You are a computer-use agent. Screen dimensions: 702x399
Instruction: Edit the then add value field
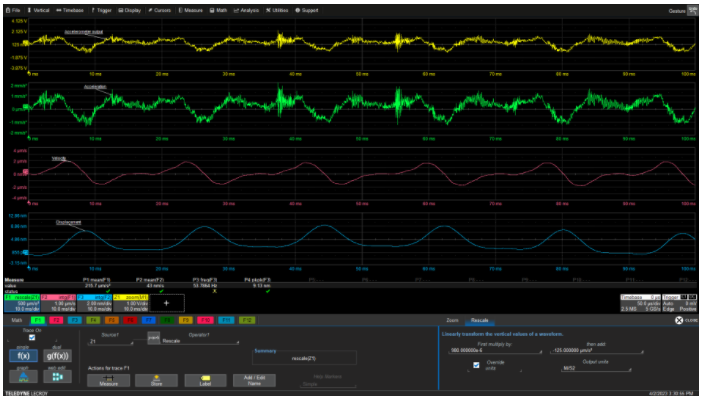click(596, 351)
